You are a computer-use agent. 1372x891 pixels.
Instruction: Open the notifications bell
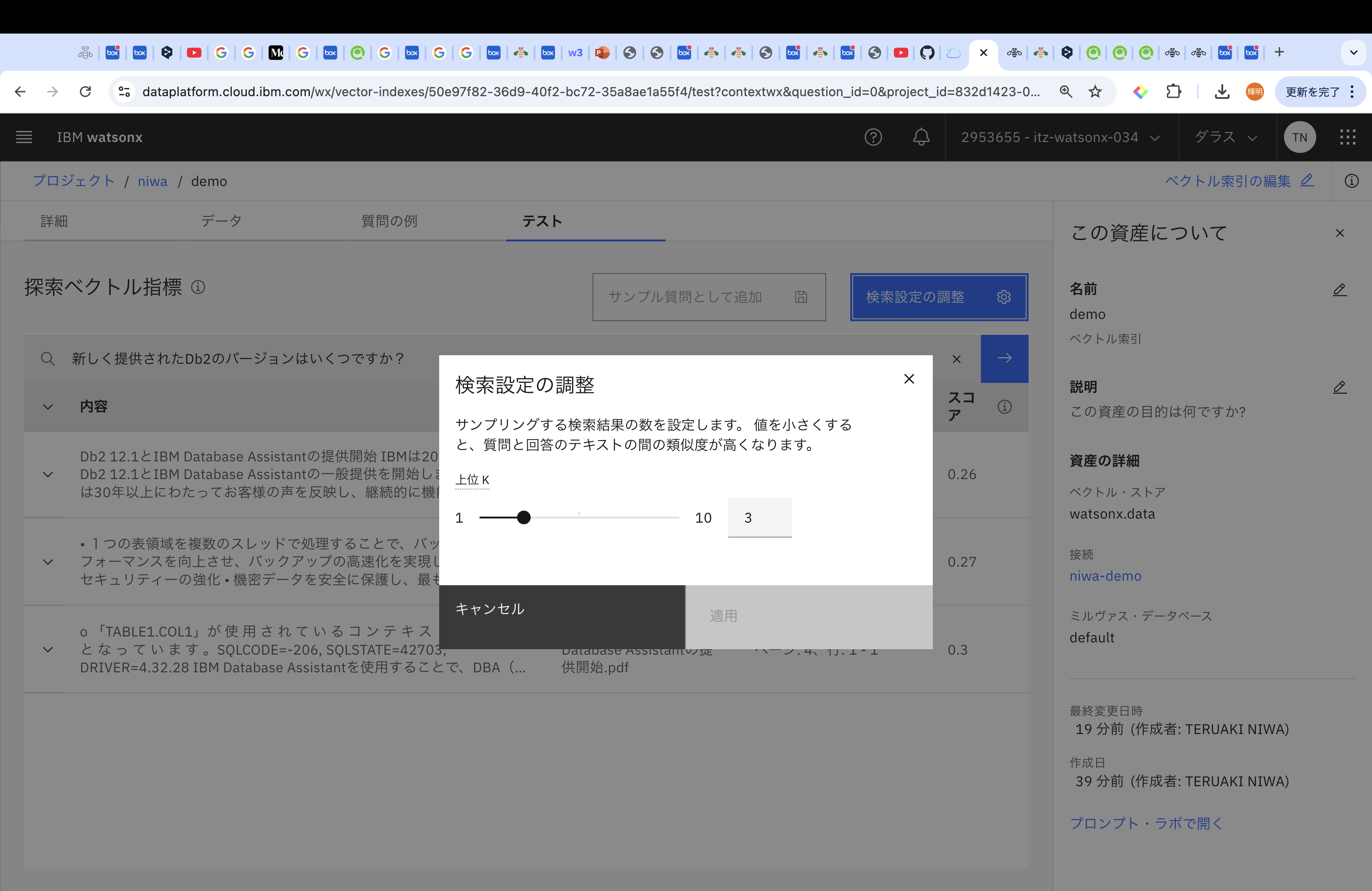click(x=921, y=137)
